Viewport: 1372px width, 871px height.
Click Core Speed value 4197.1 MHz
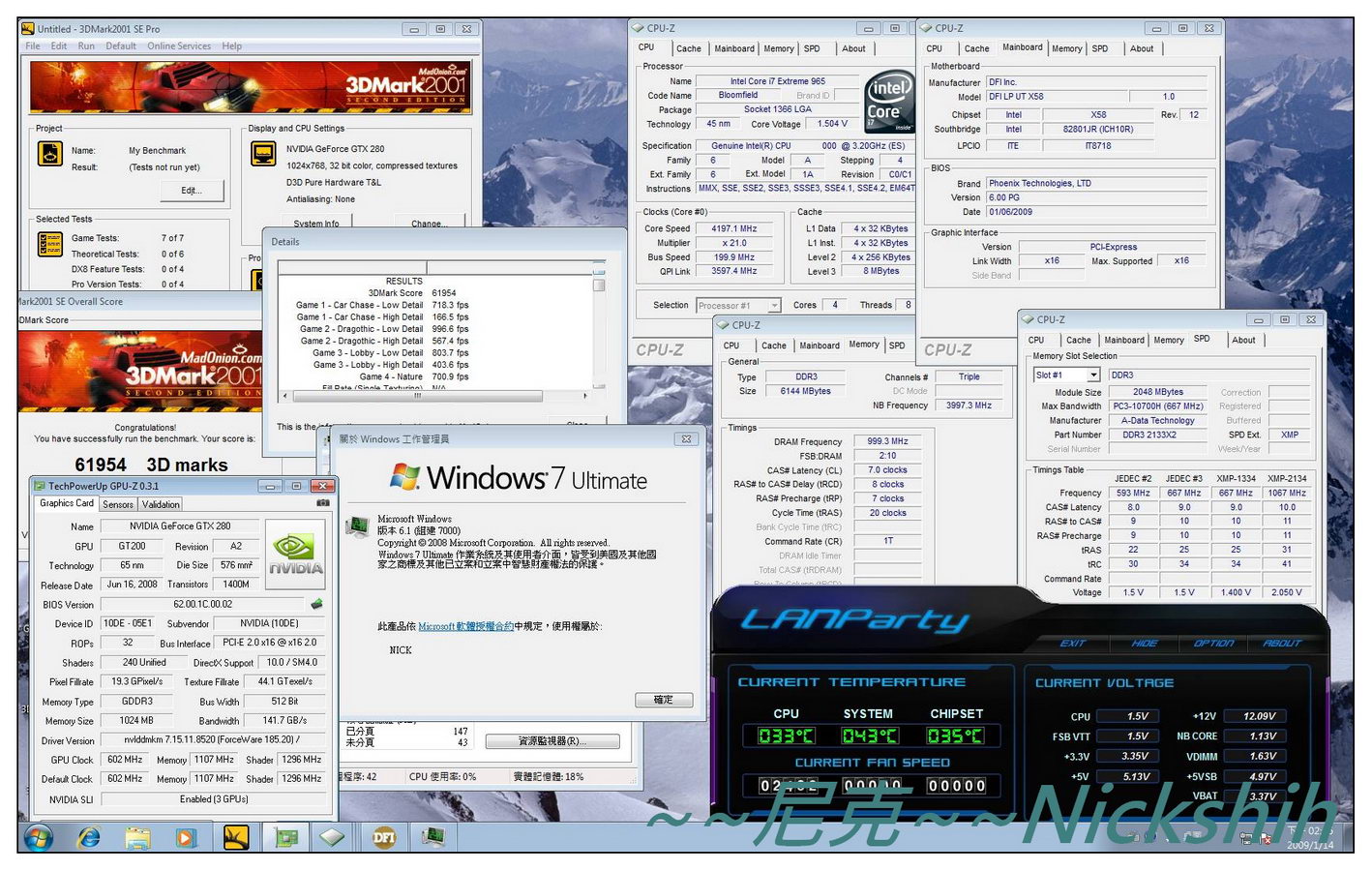tap(734, 229)
